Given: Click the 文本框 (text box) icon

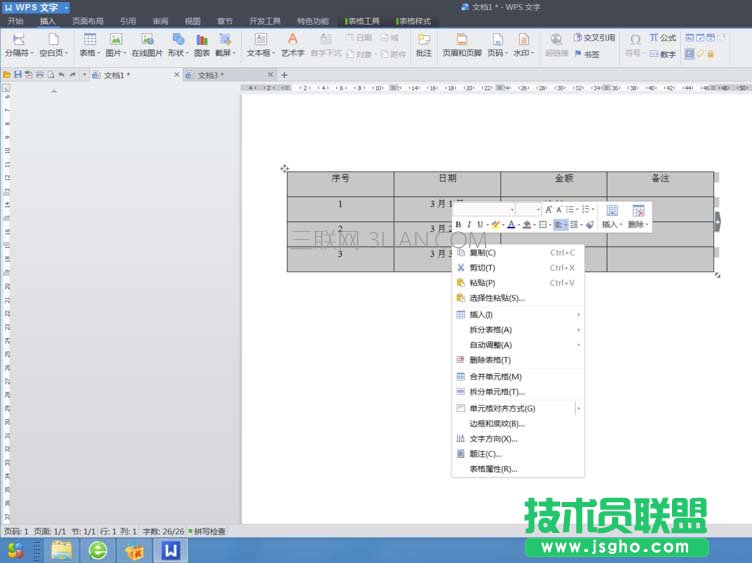Looking at the screenshot, I should 260,40.
